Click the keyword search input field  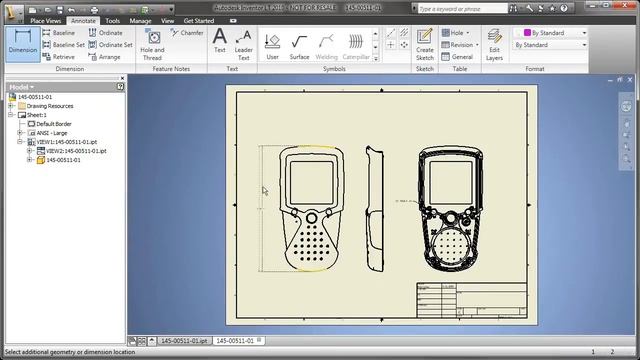[462, 9]
